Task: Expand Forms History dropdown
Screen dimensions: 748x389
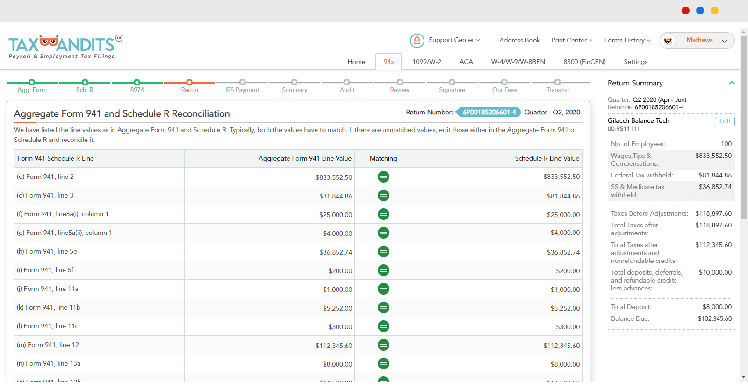Action: coord(627,40)
